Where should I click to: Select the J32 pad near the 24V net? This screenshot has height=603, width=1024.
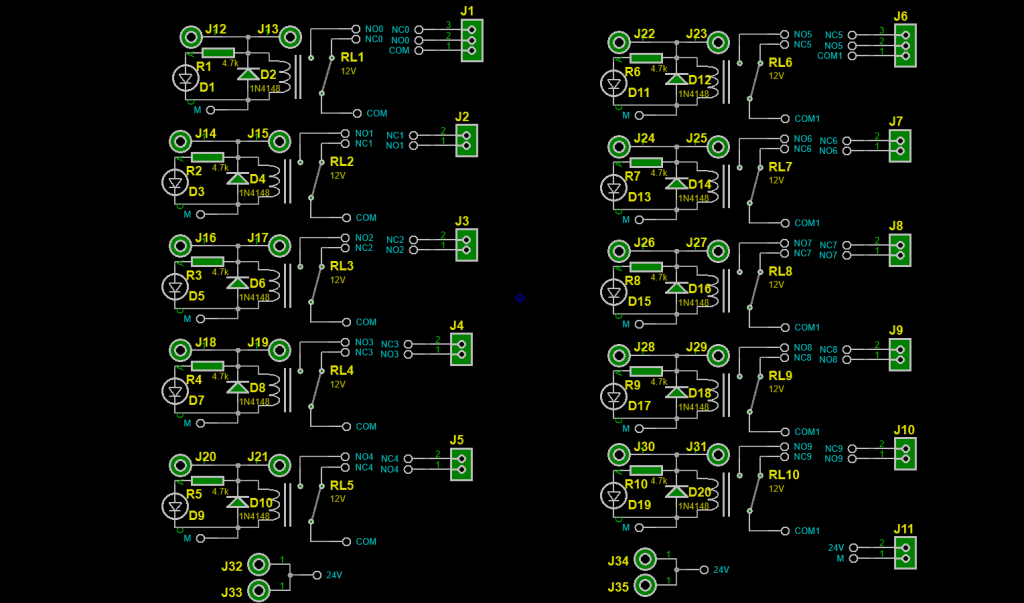[260, 563]
